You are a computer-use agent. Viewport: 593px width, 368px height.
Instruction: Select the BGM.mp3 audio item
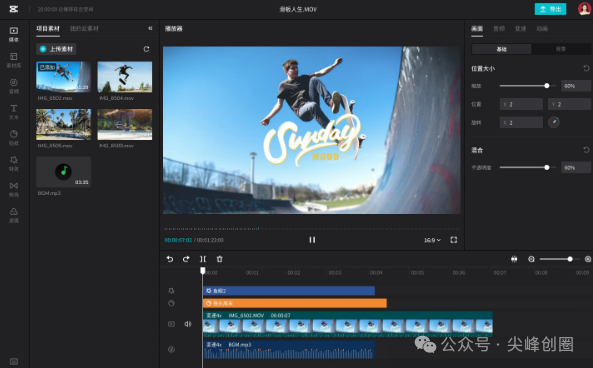click(64, 172)
